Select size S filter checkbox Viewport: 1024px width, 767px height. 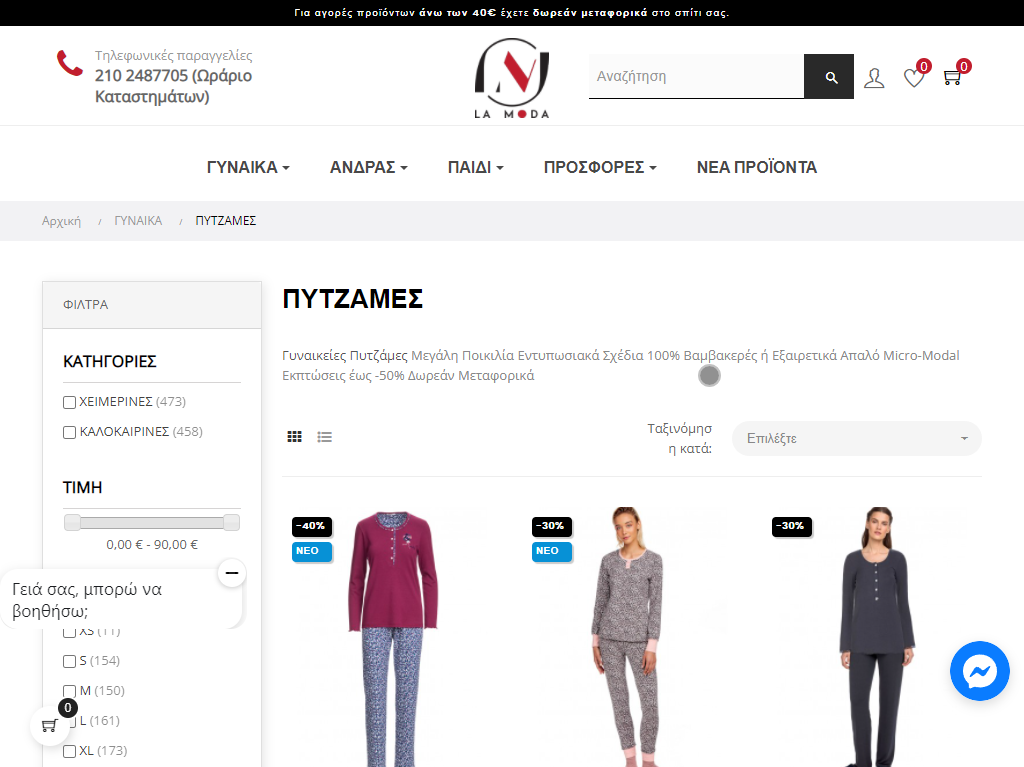70,661
